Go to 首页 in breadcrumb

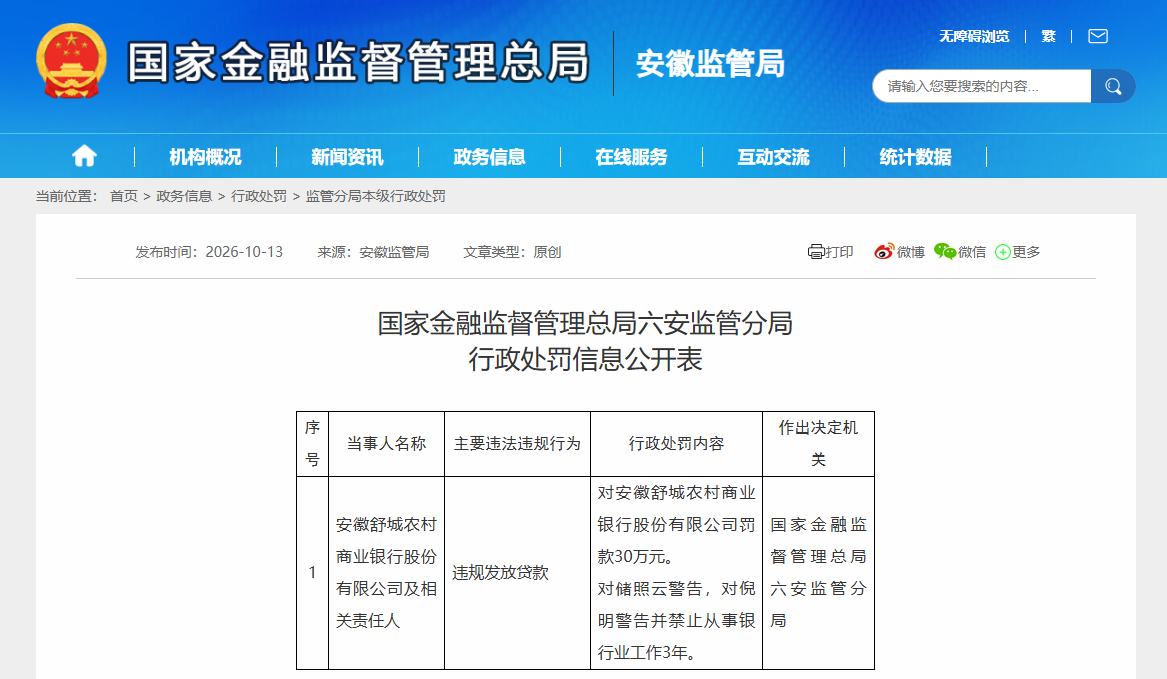tap(124, 196)
